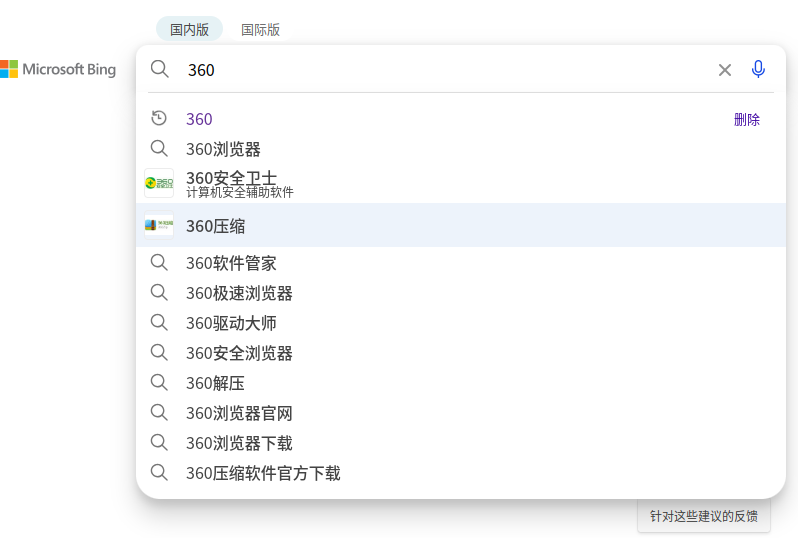Viewport: 798px width, 538px height.
Task: Select the suggestion 360浏览器官网
Action: [461, 413]
